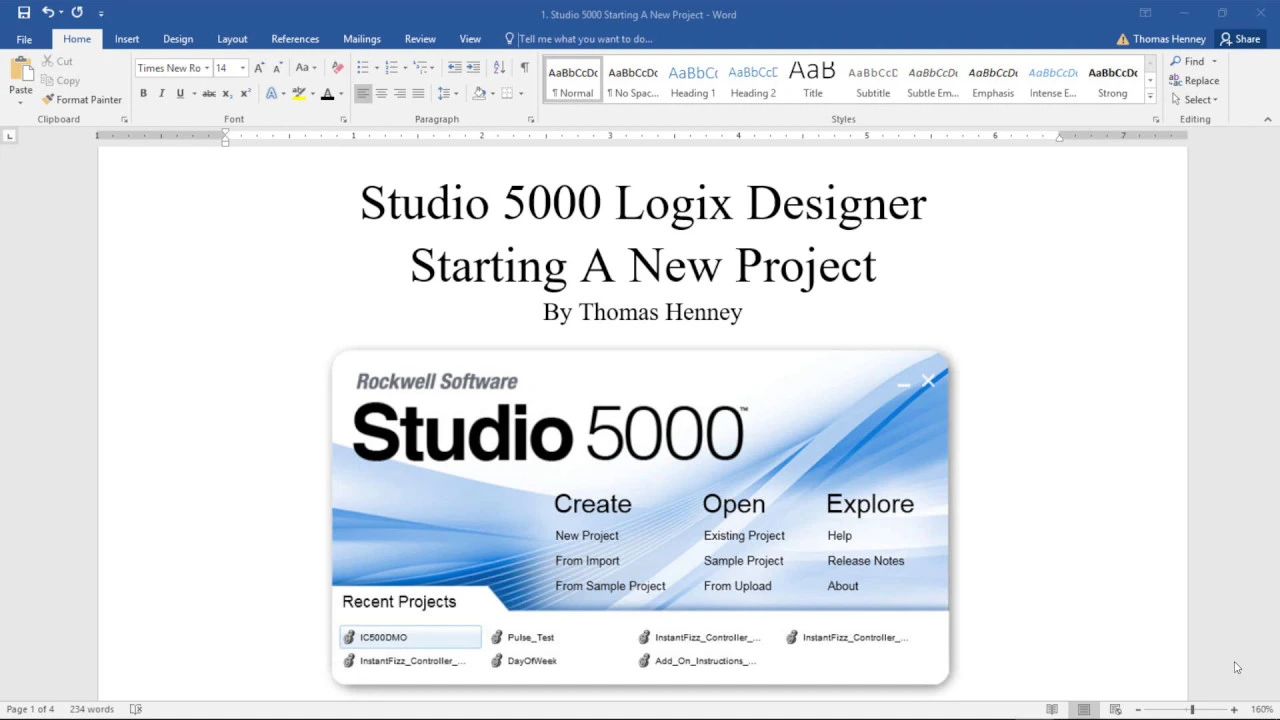The width and height of the screenshot is (1280, 720).
Task: Toggle Show/Hide paragraph marks
Action: 525,68
